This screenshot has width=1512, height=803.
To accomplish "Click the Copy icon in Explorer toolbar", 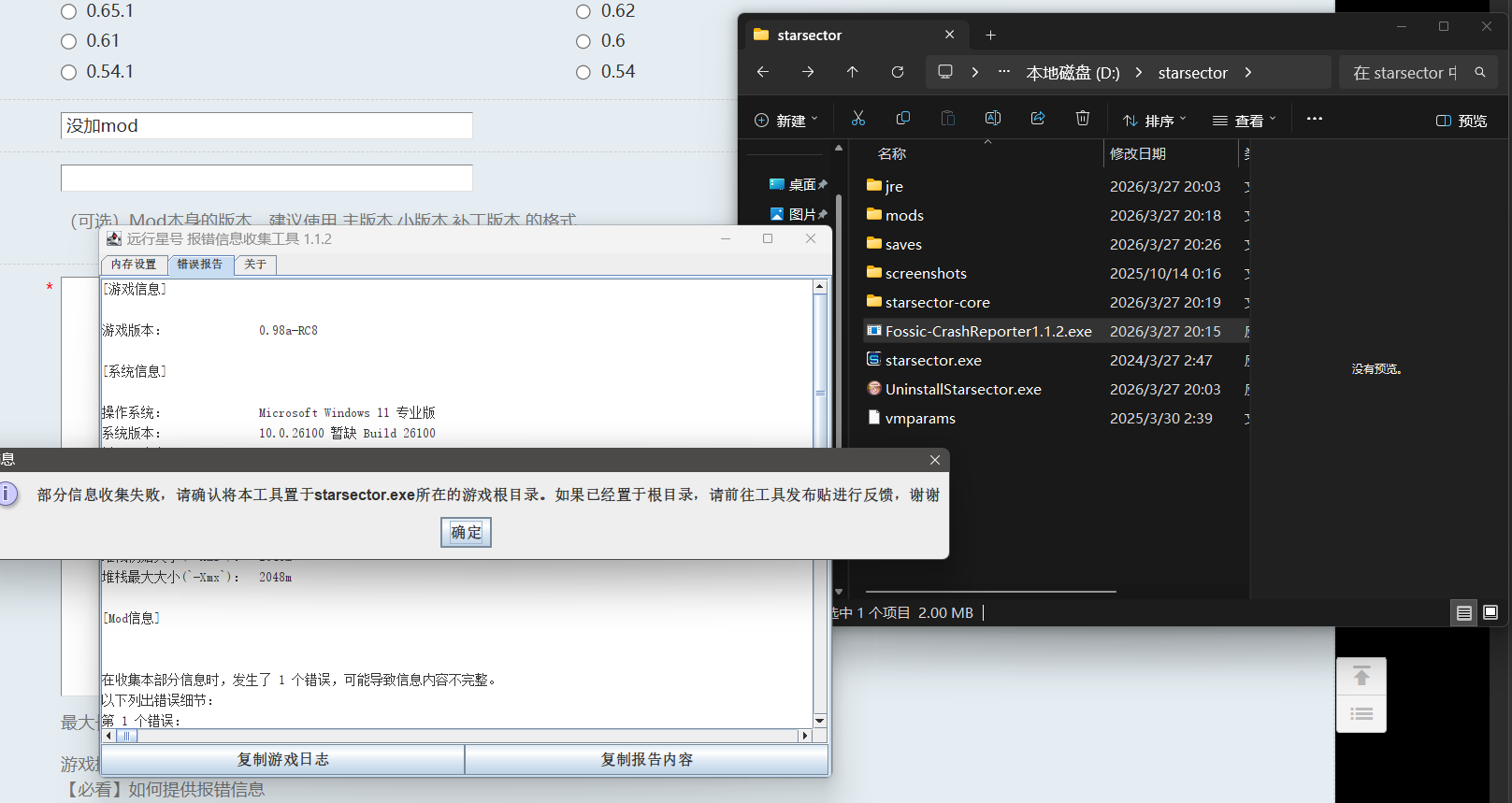I will pyautogui.click(x=903, y=119).
